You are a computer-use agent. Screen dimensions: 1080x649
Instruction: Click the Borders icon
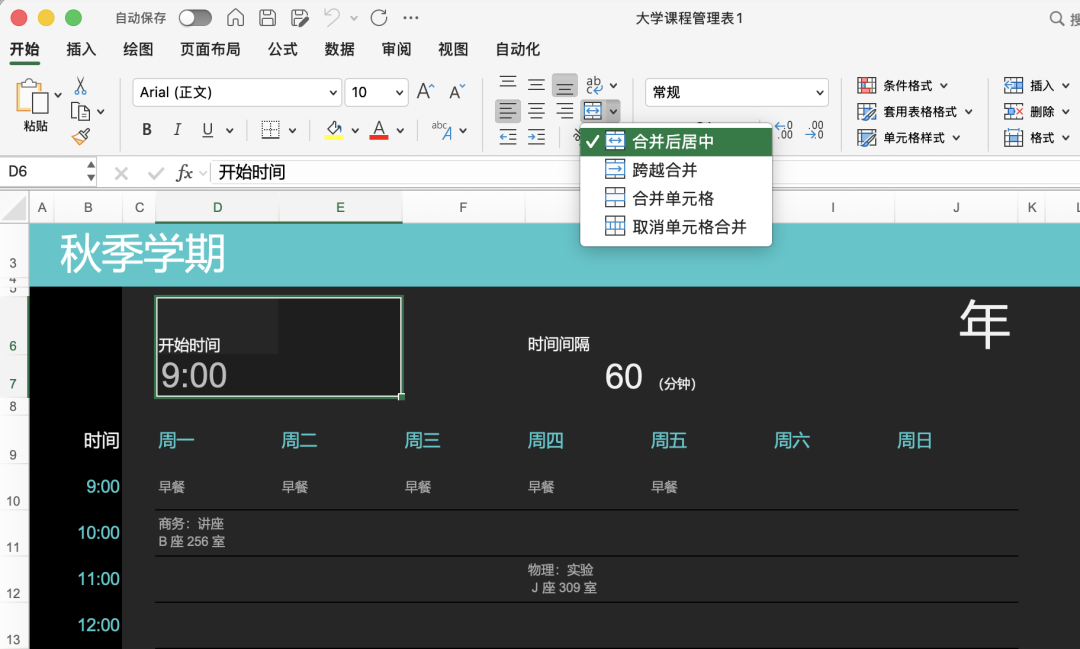click(x=270, y=130)
